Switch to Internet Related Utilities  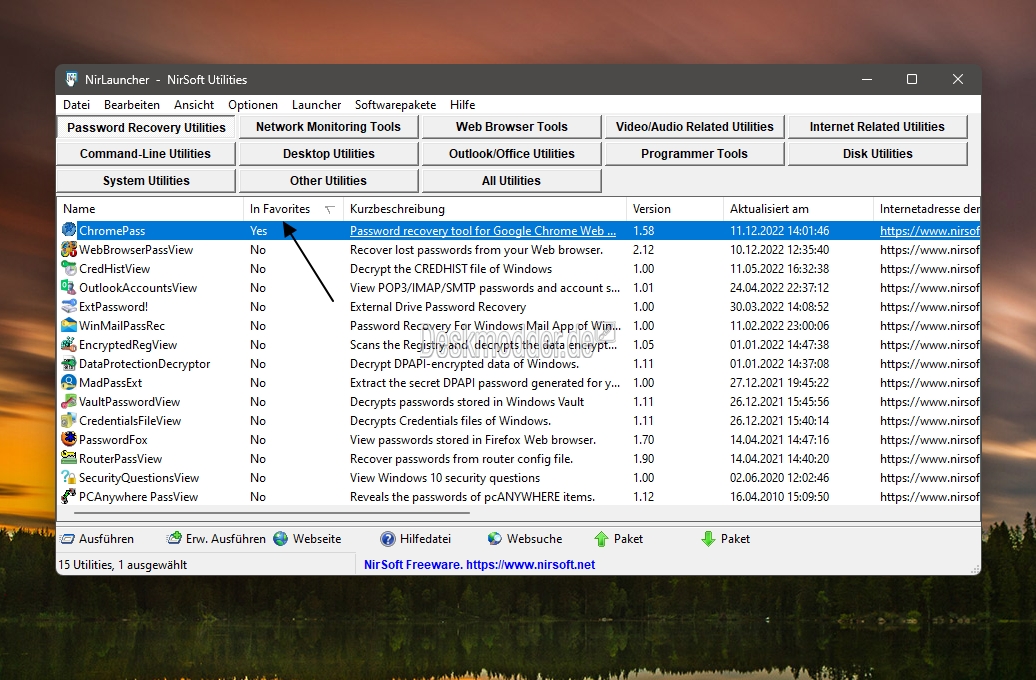[877, 127]
